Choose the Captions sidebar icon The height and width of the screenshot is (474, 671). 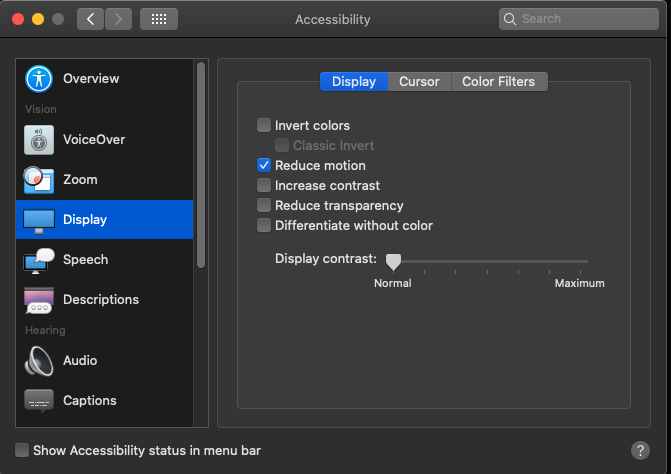point(39,401)
